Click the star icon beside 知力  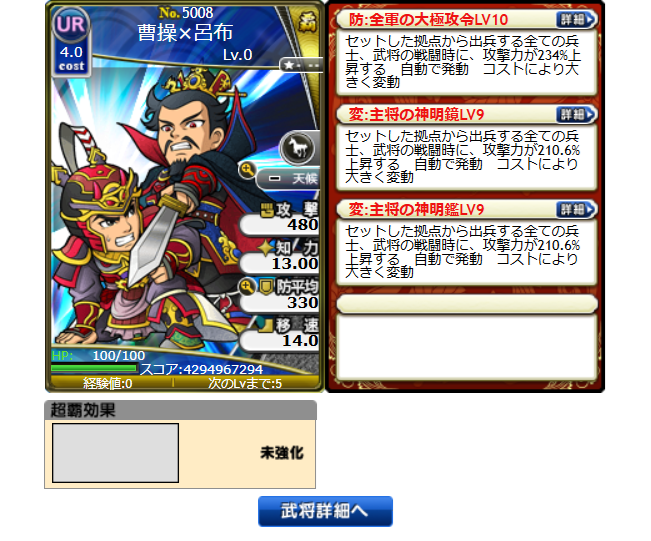(x=266, y=248)
